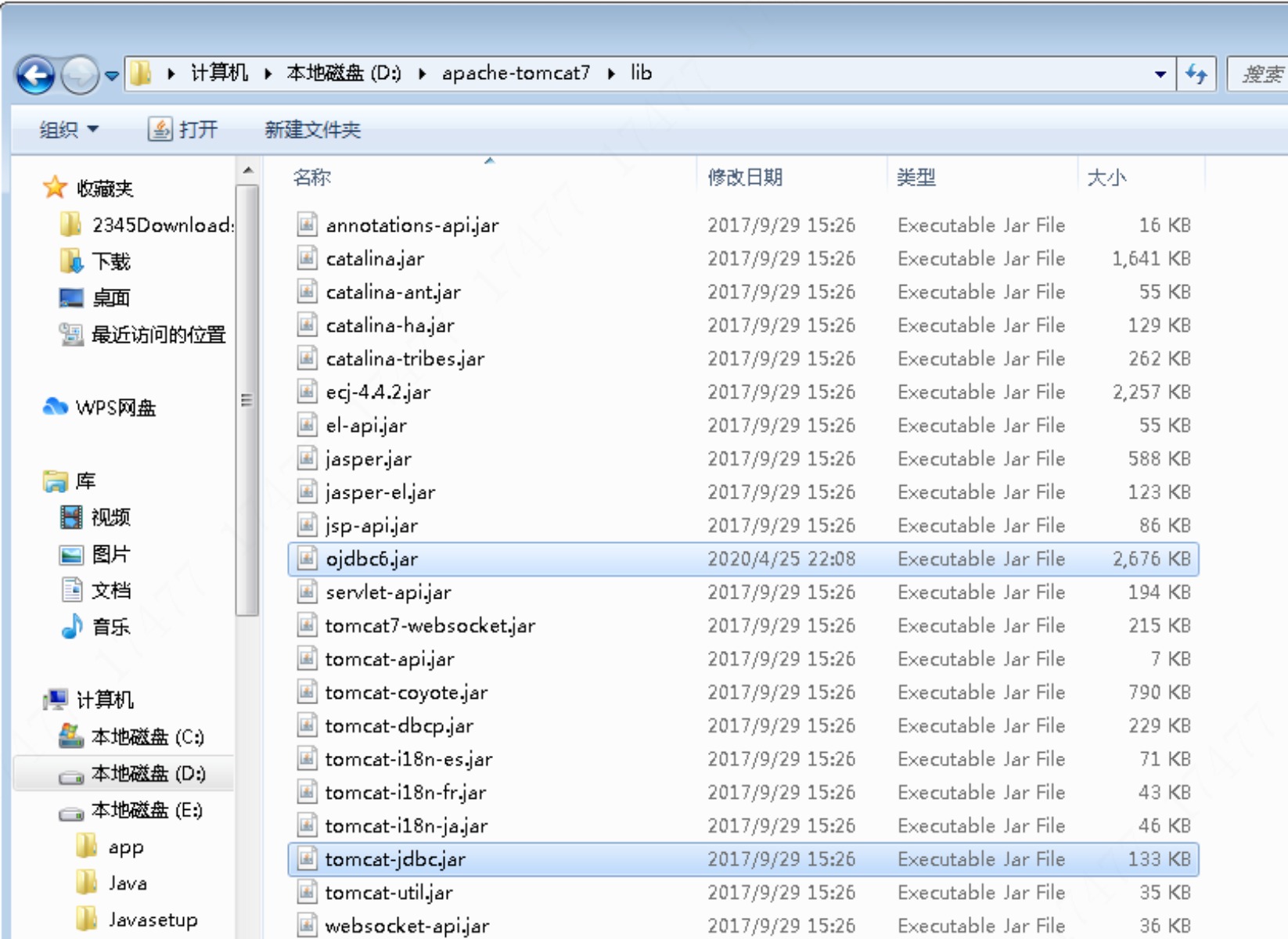
Task: Select the servlet-api.jar file icon
Action: point(307,592)
